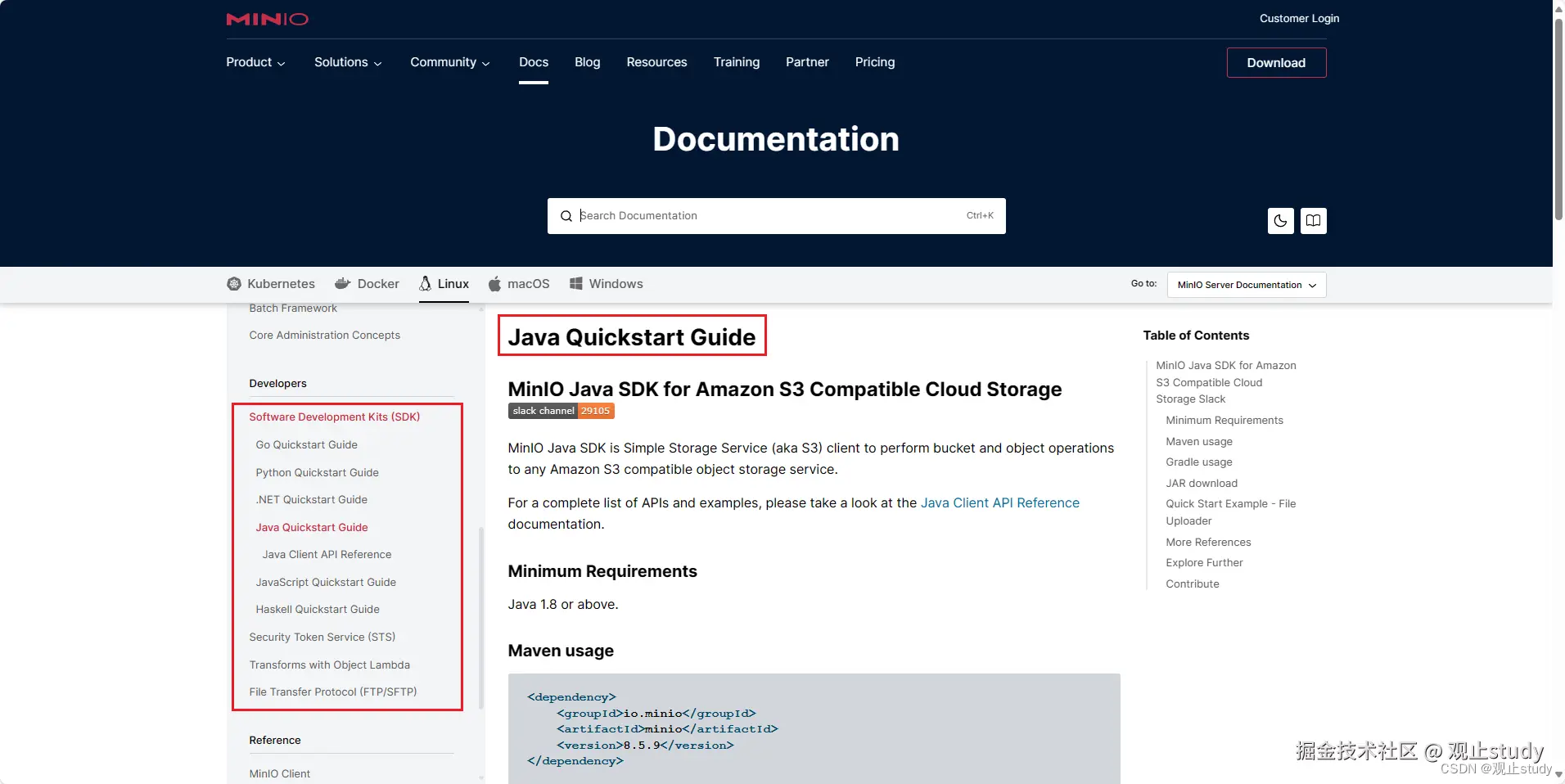Viewport: 1565px width, 784px height.
Task: Open the MinIO Server Documentation dropdown
Action: [x=1247, y=285]
